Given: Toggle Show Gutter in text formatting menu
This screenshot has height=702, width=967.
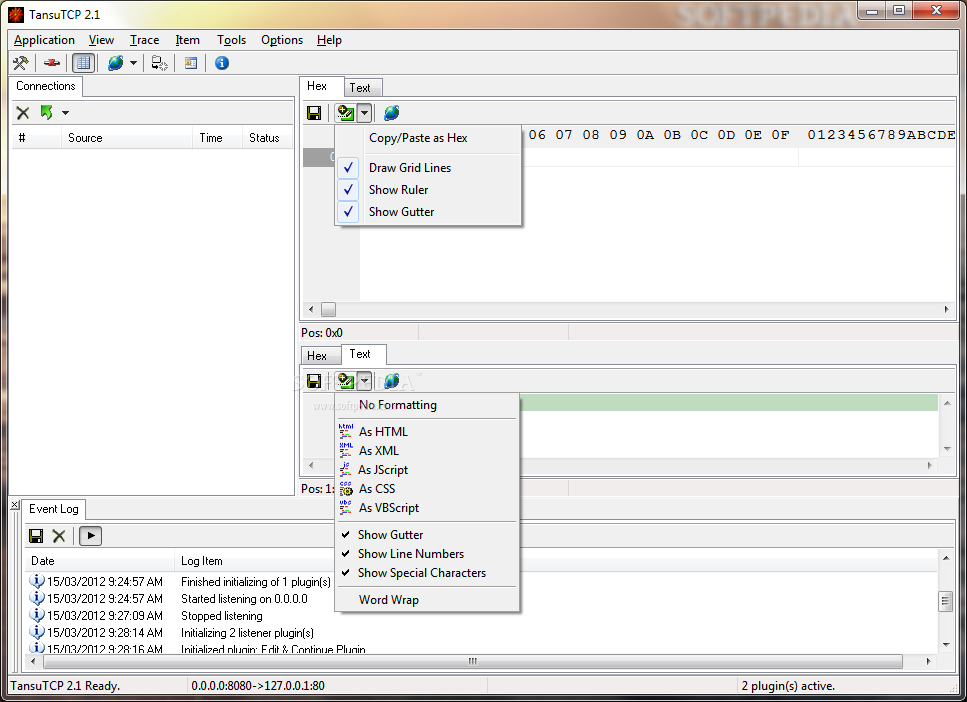Looking at the screenshot, I should [427, 535].
